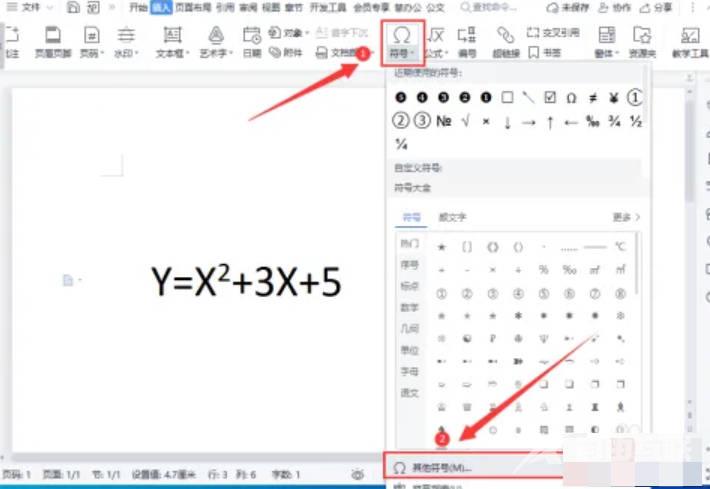Click the formula Y=X²+3X+5 in document
This screenshot has height=489, width=710.
click(246, 281)
